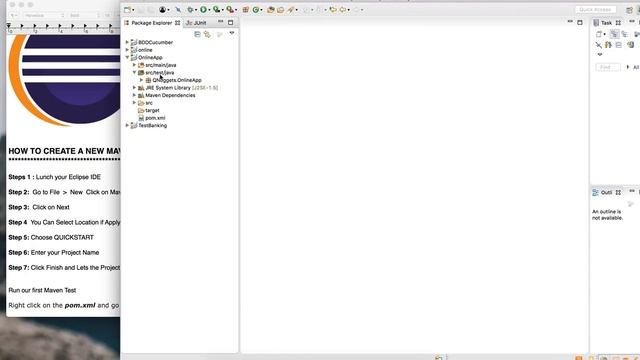Click the Collapse All icon in Task List
The height and width of the screenshot is (360, 640).
(618, 45)
